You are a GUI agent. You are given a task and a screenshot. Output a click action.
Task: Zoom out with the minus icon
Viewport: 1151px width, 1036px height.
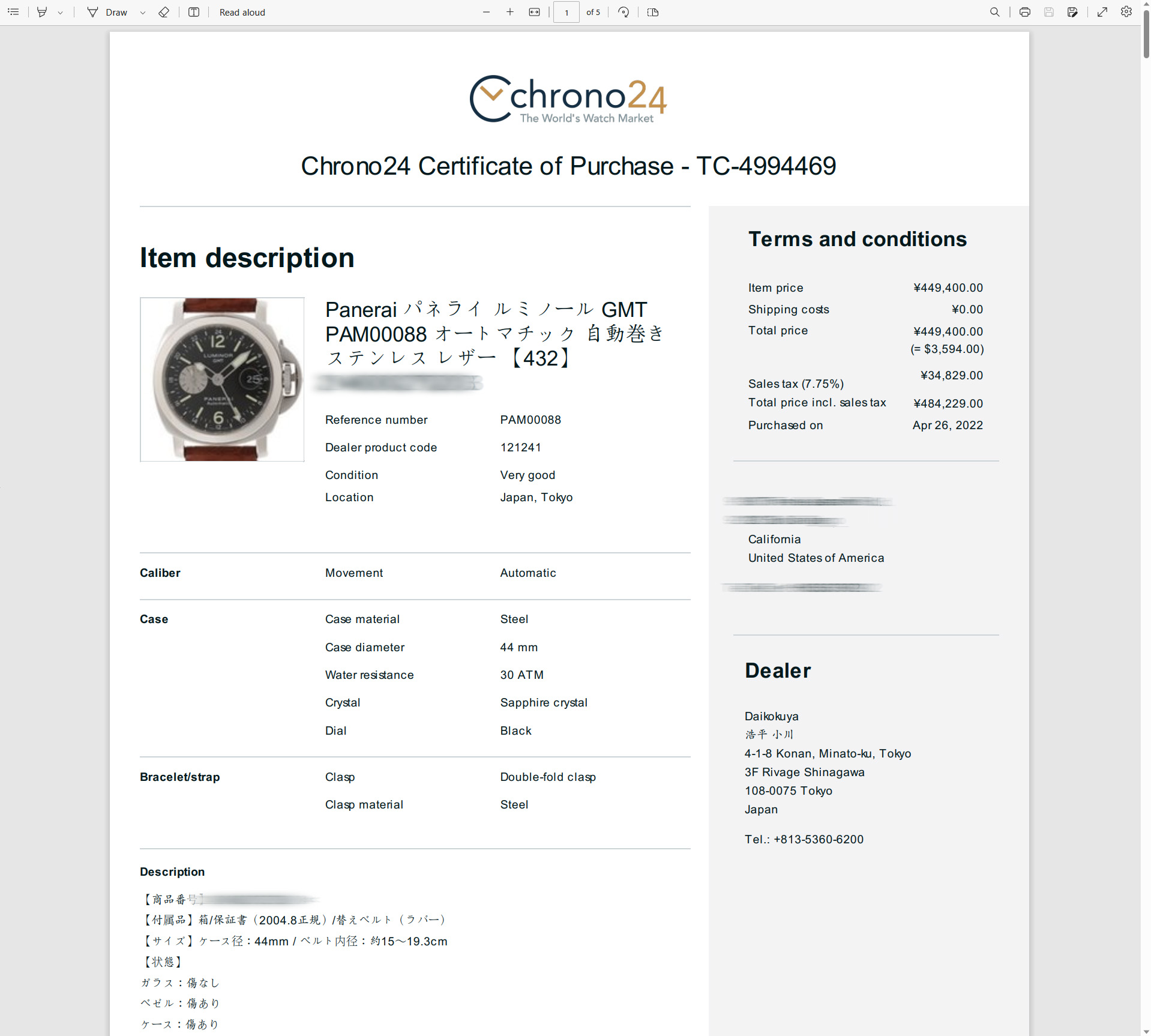point(486,12)
